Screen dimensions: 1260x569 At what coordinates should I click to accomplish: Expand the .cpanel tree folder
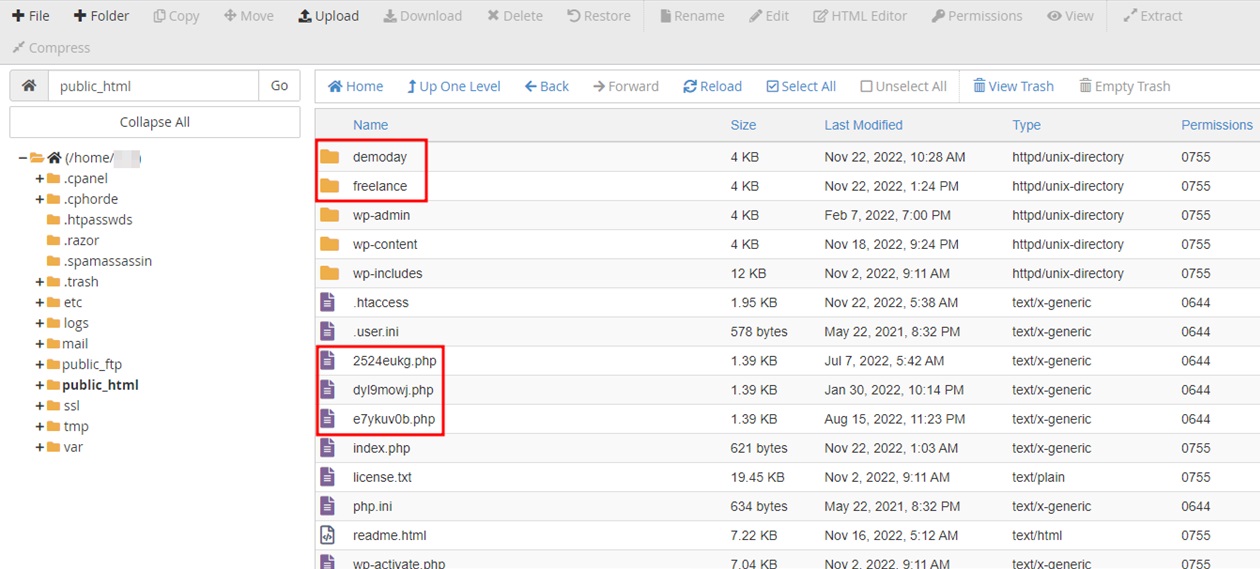[x=40, y=178]
